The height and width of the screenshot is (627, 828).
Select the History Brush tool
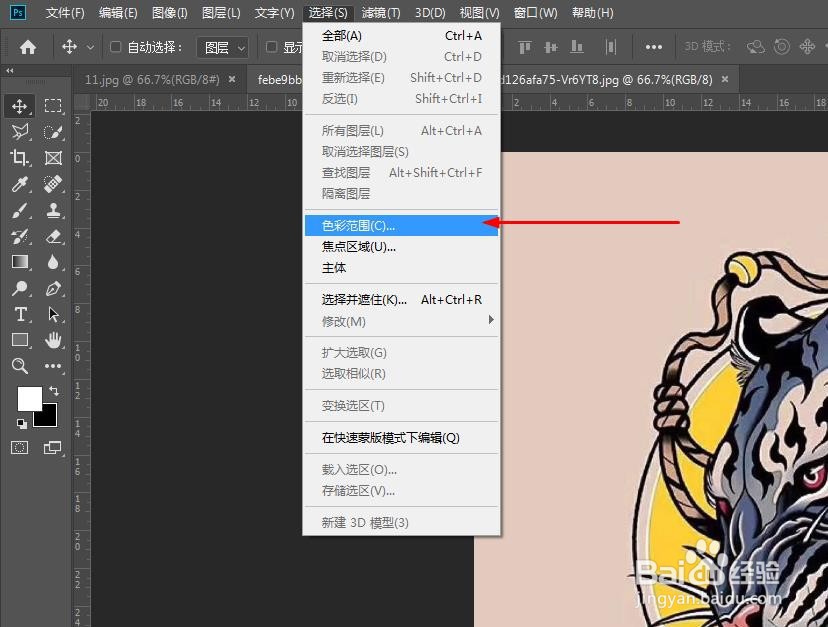(20, 236)
